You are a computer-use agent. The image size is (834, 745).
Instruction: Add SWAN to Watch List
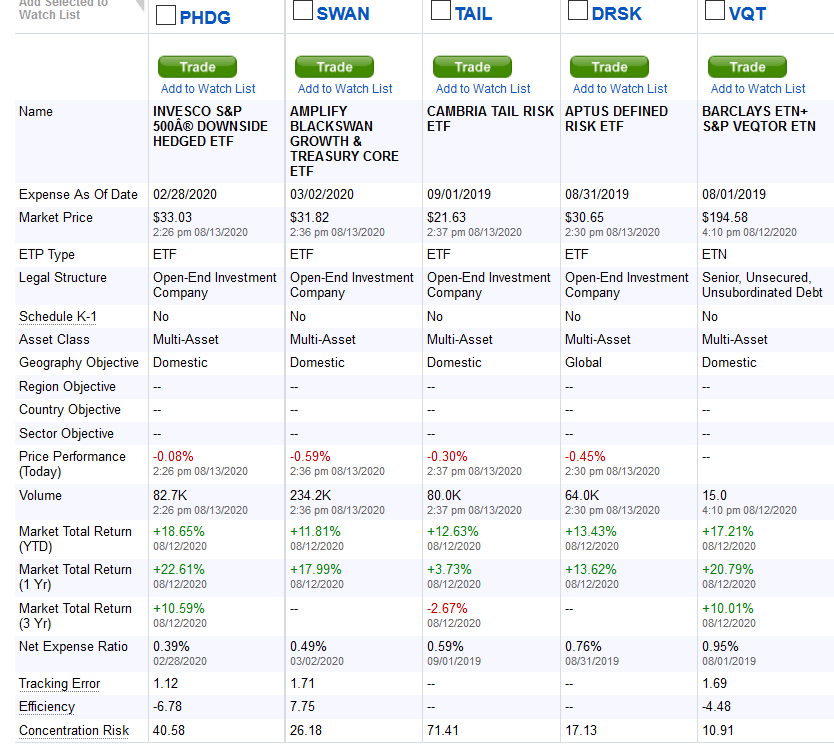(345, 89)
